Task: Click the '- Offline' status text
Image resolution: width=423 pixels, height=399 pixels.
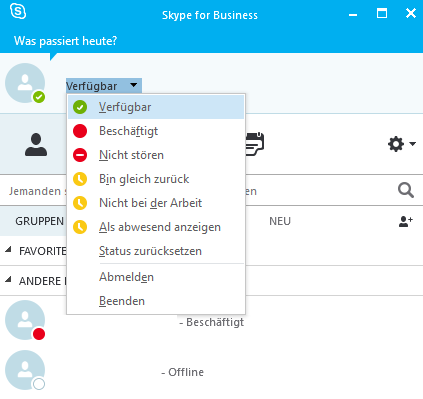Action: 182,372
